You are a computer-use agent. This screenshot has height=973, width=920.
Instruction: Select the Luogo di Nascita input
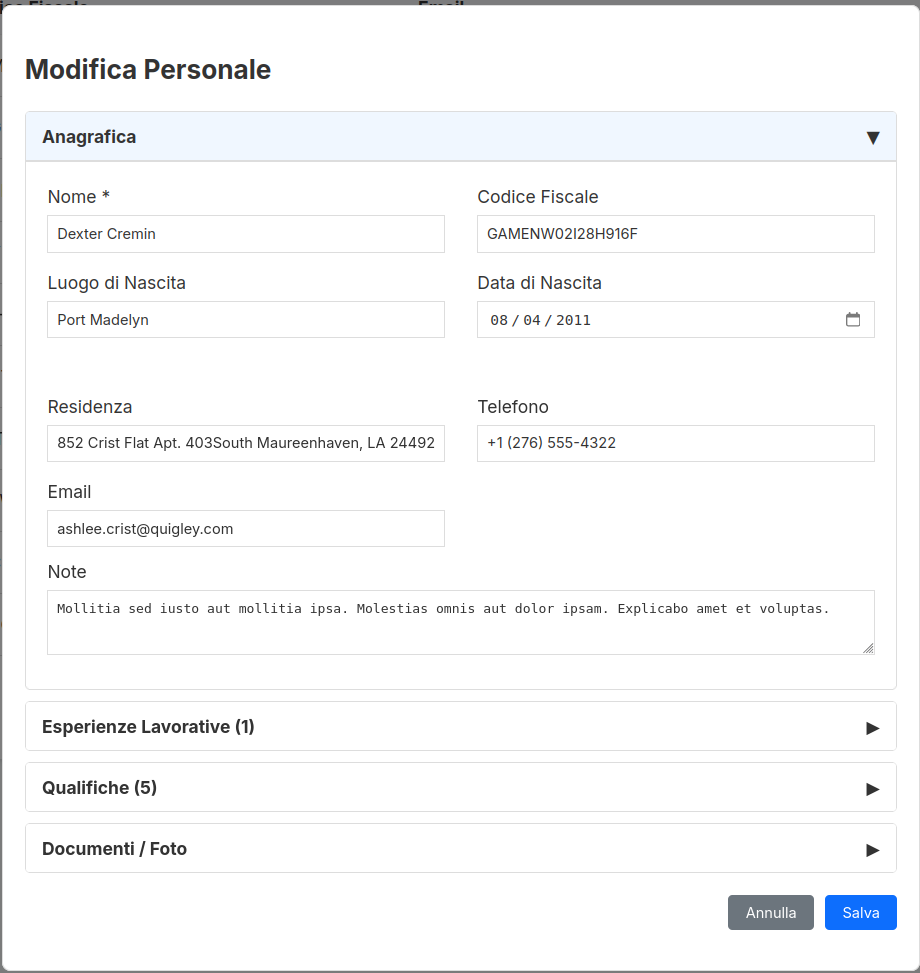point(245,320)
